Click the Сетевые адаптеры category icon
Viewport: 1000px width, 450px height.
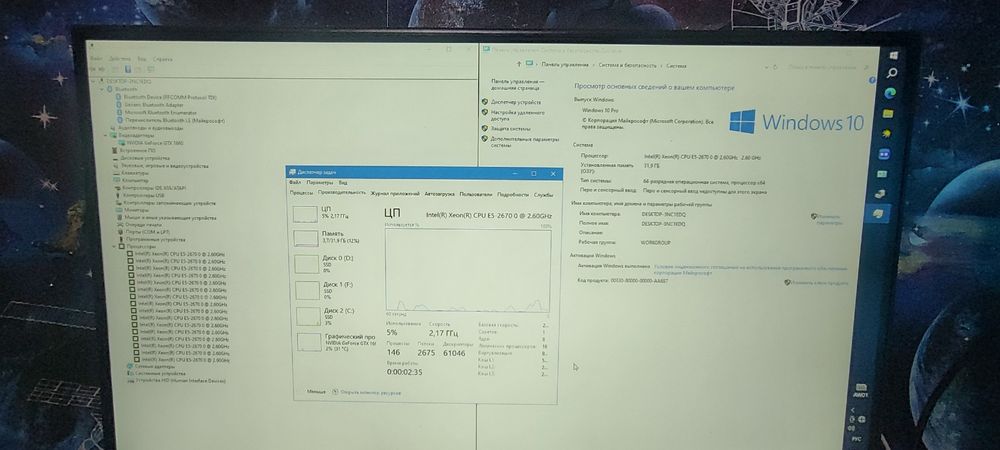pyautogui.click(x=130, y=367)
